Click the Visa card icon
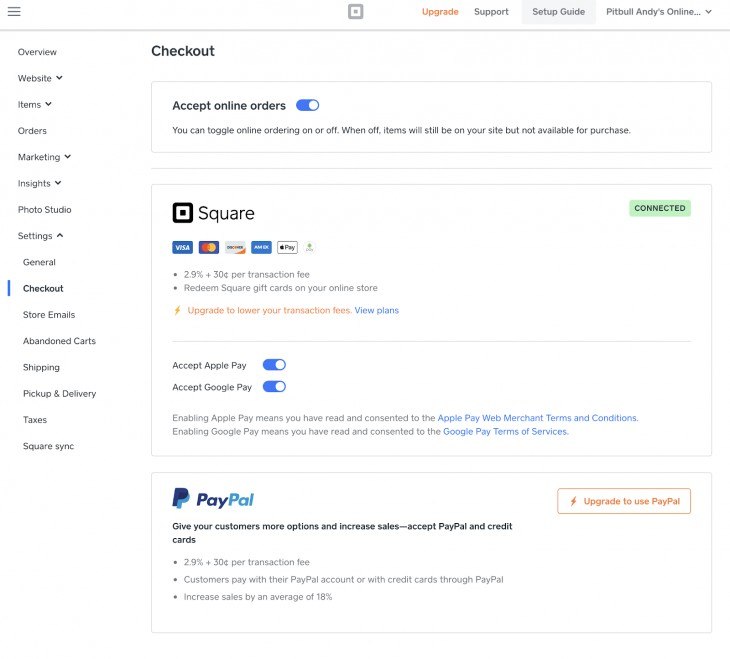The height and width of the screenshot is (659, 730). click(182, 247)
